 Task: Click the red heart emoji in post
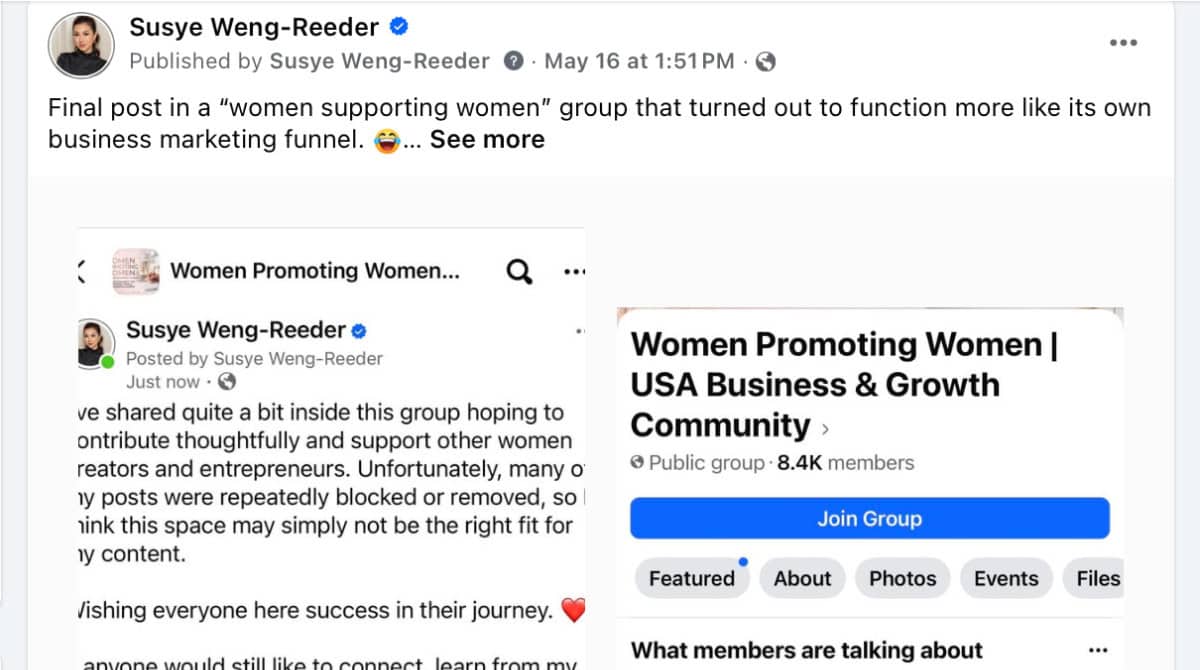pyautogui.click(x=573, y=610)
